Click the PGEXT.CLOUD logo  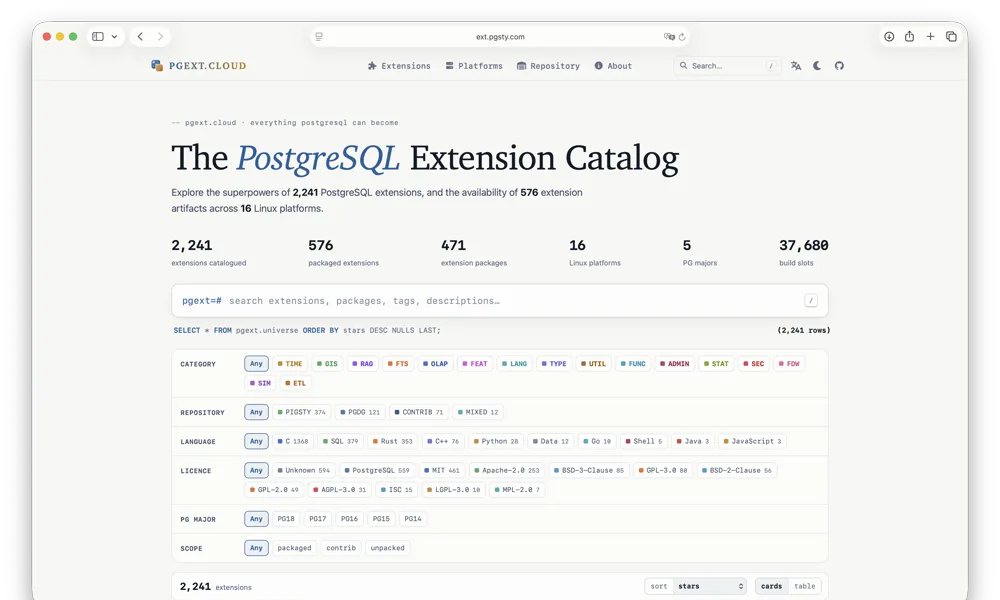click(x=198, y=66)
